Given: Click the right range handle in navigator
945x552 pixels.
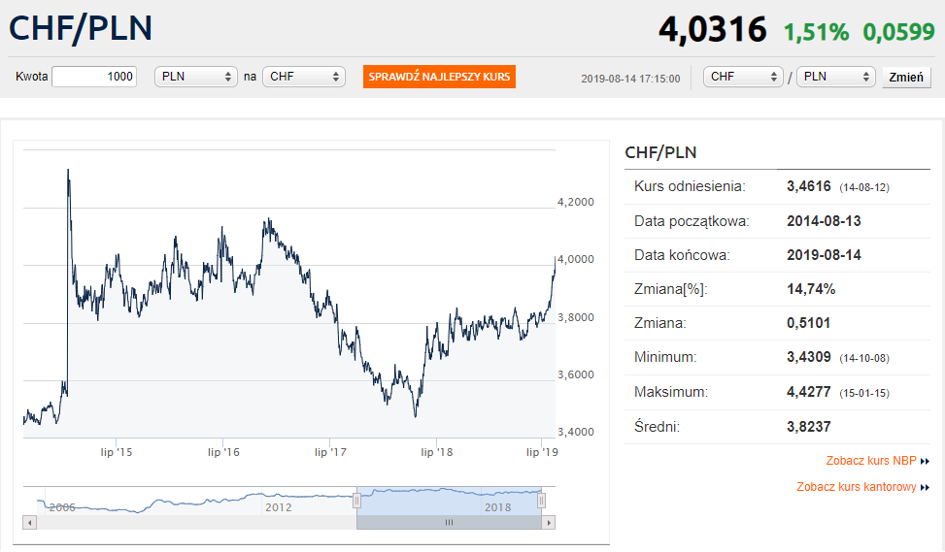Looking at the screenshot, I should click(x=541, y=499).
